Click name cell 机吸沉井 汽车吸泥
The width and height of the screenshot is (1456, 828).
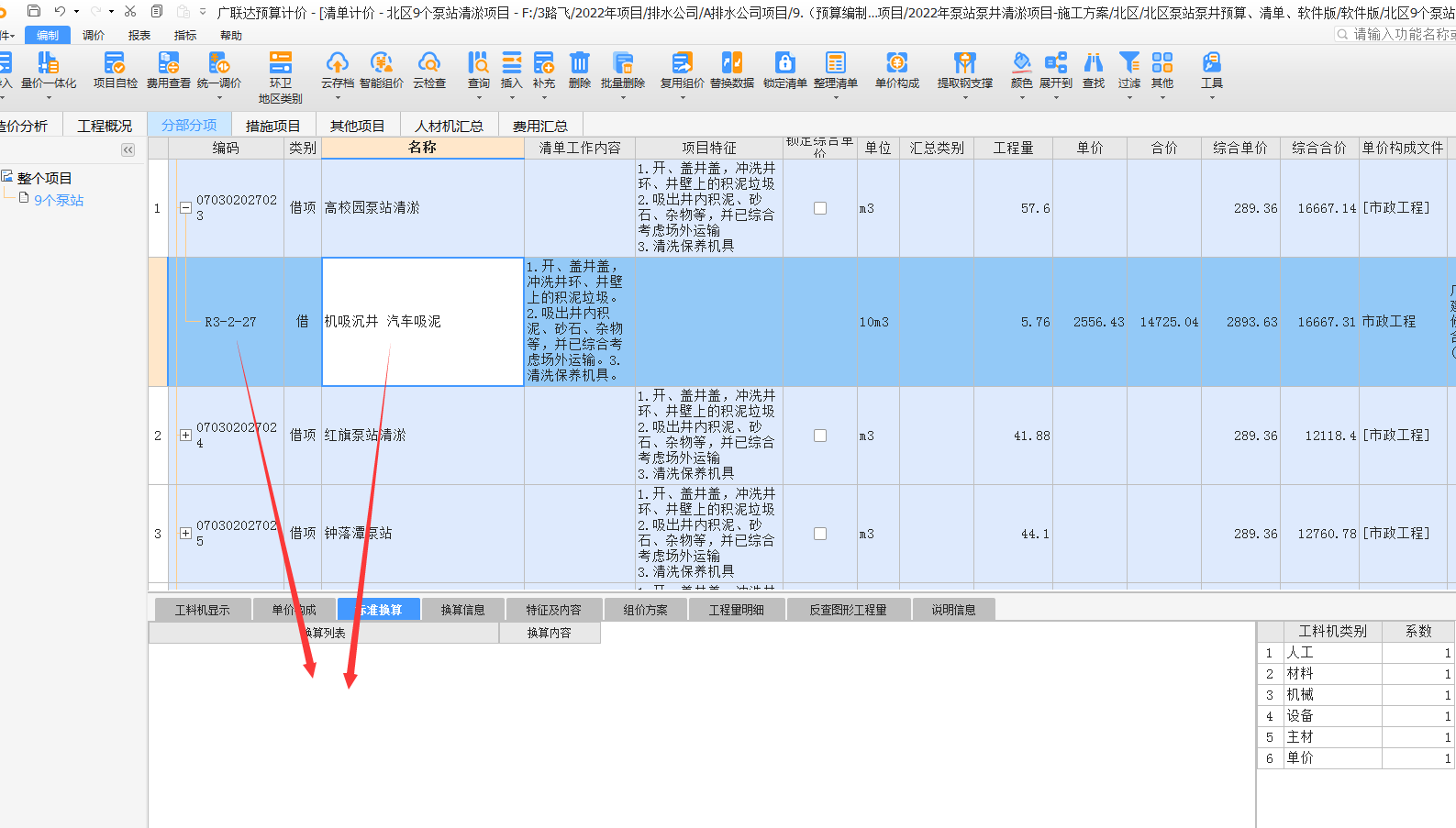click(x=422, y=322)
